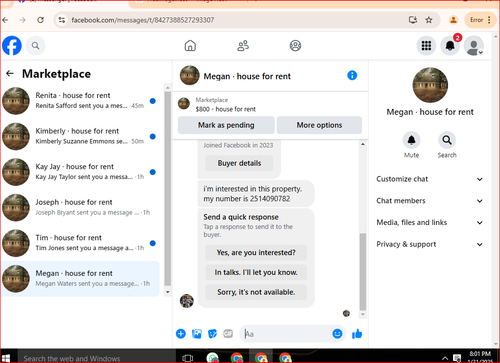Send quick response Yes, are you interested?
This screenshot has width=500, height=363.
(x=256, y=252)
